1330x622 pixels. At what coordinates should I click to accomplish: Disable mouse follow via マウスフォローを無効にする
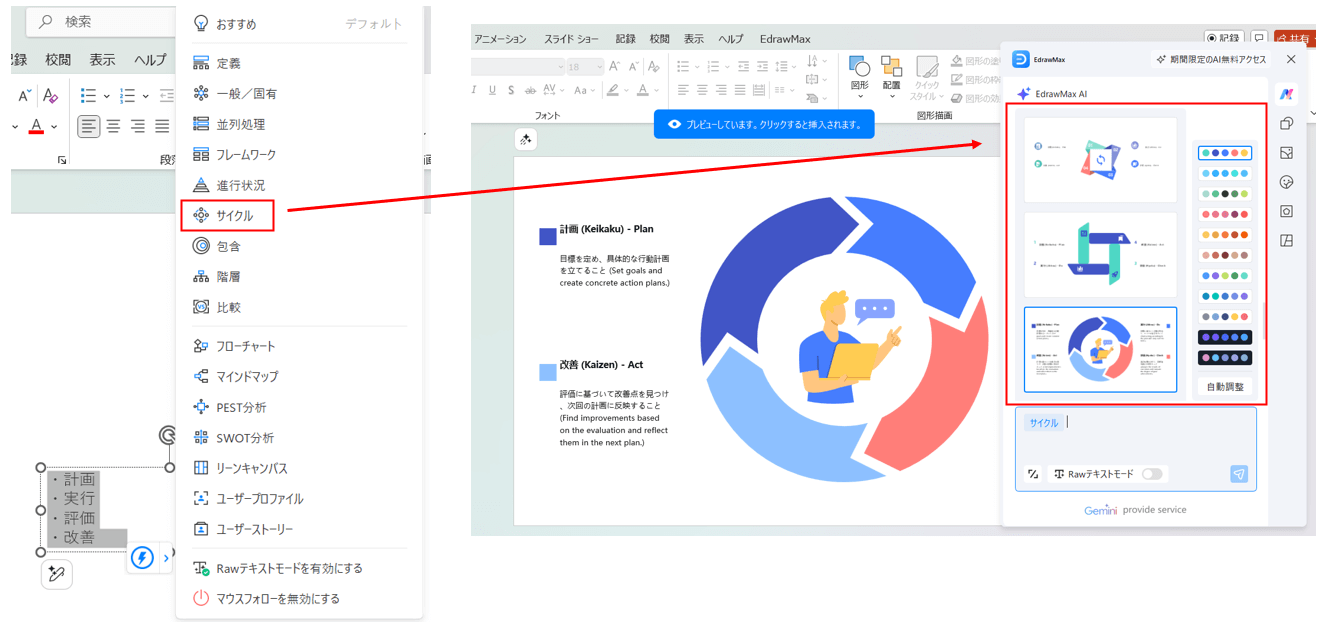click(277, 599)
